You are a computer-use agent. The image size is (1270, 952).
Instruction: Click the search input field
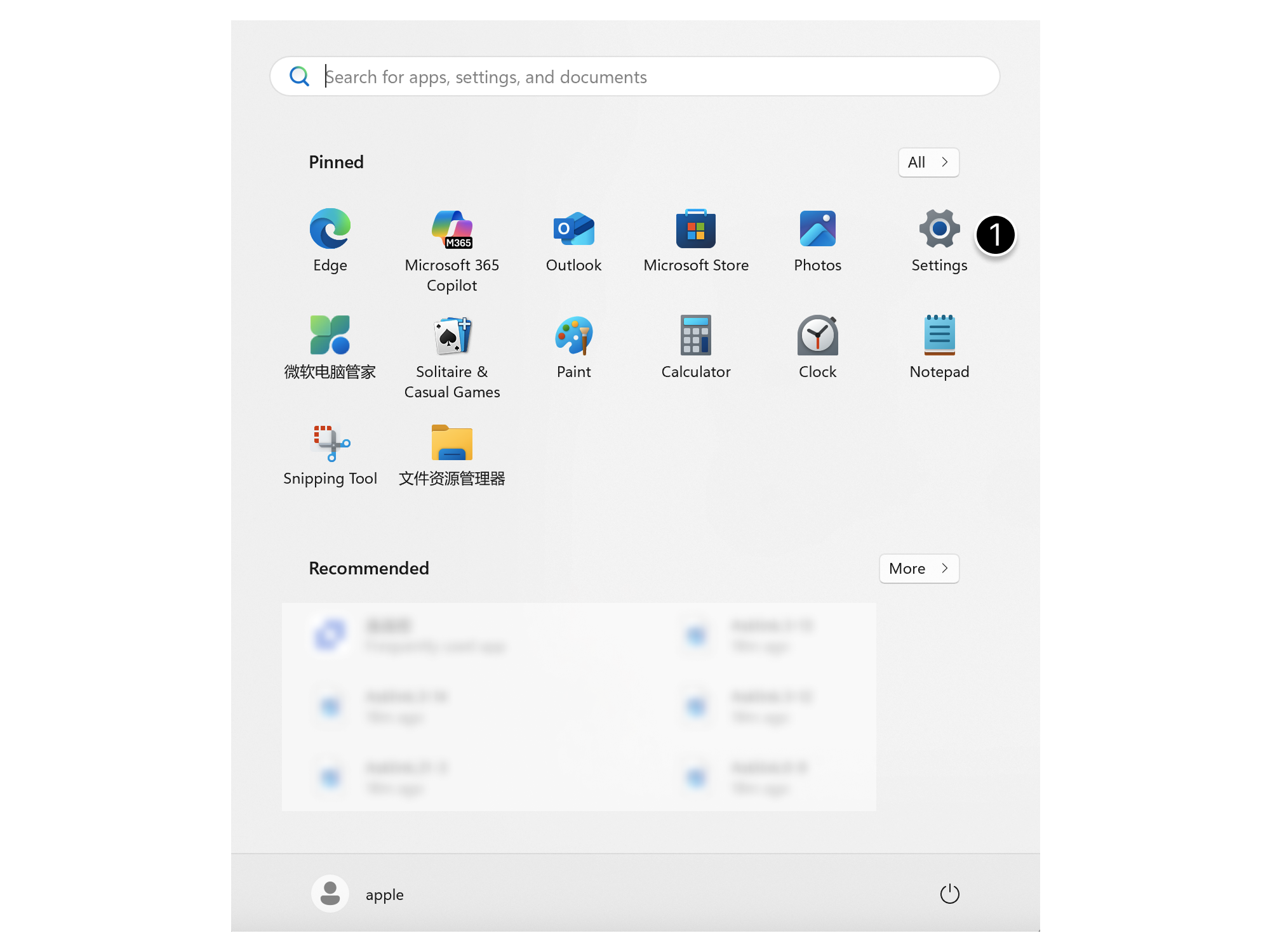pyautogui.click(x=635, y=76)
